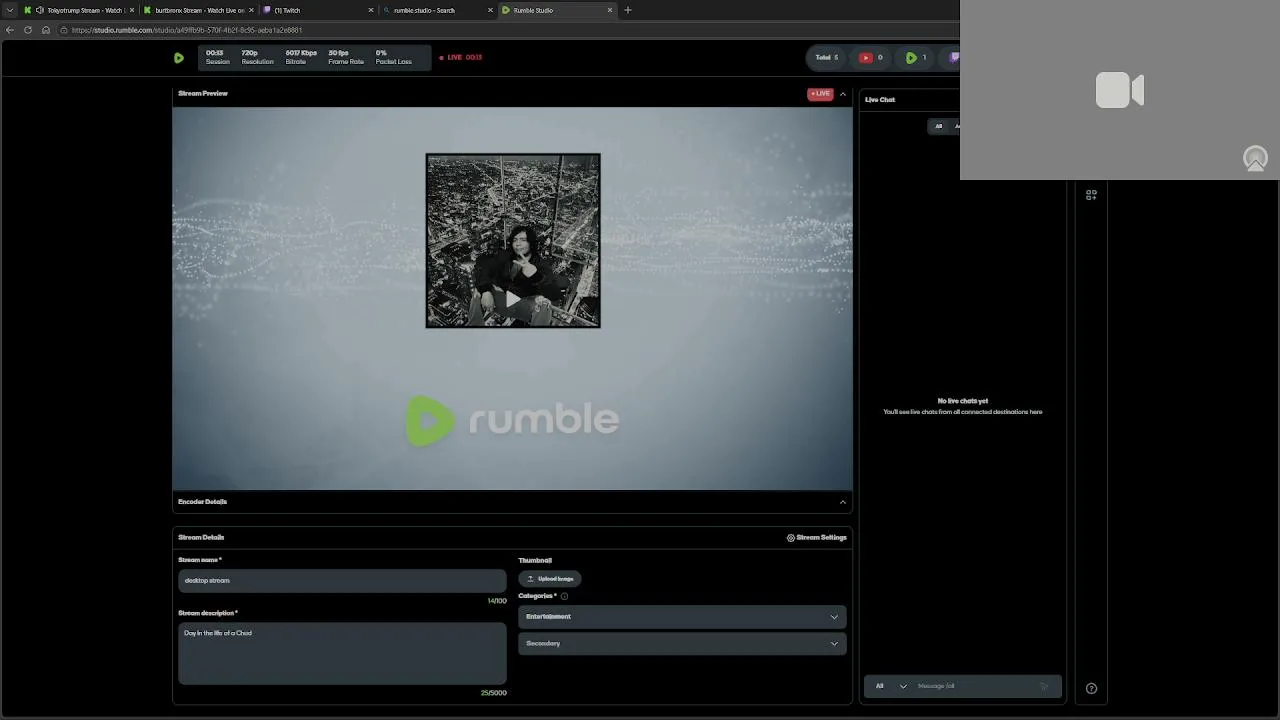Open the browser home page icon

pyautogui.click(x=46, y=30)
